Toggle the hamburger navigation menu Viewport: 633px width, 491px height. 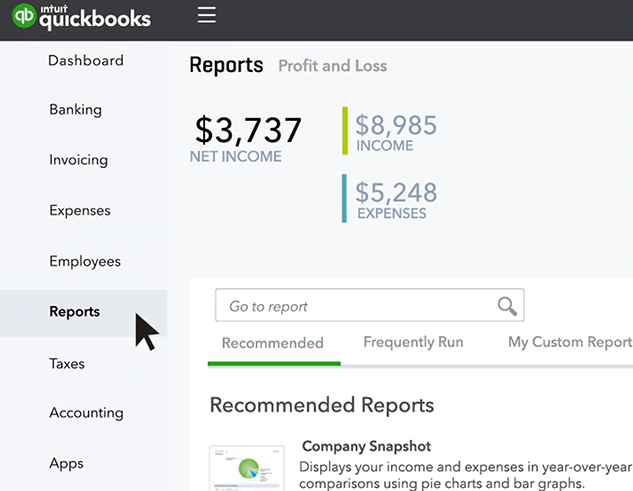[x=207, y=15]
